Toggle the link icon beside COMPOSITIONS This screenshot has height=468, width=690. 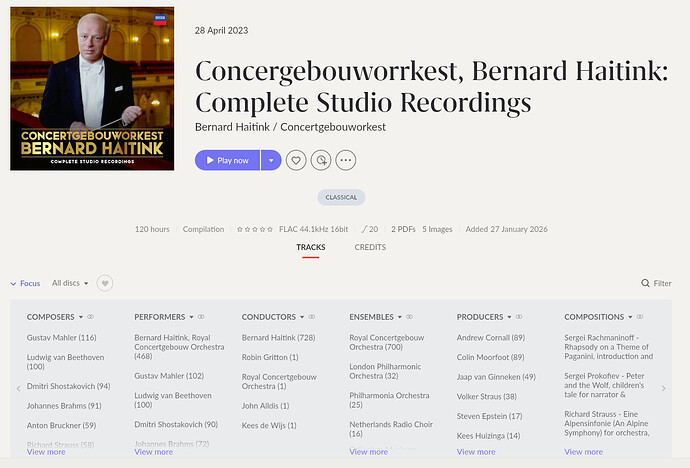(640, 317)
